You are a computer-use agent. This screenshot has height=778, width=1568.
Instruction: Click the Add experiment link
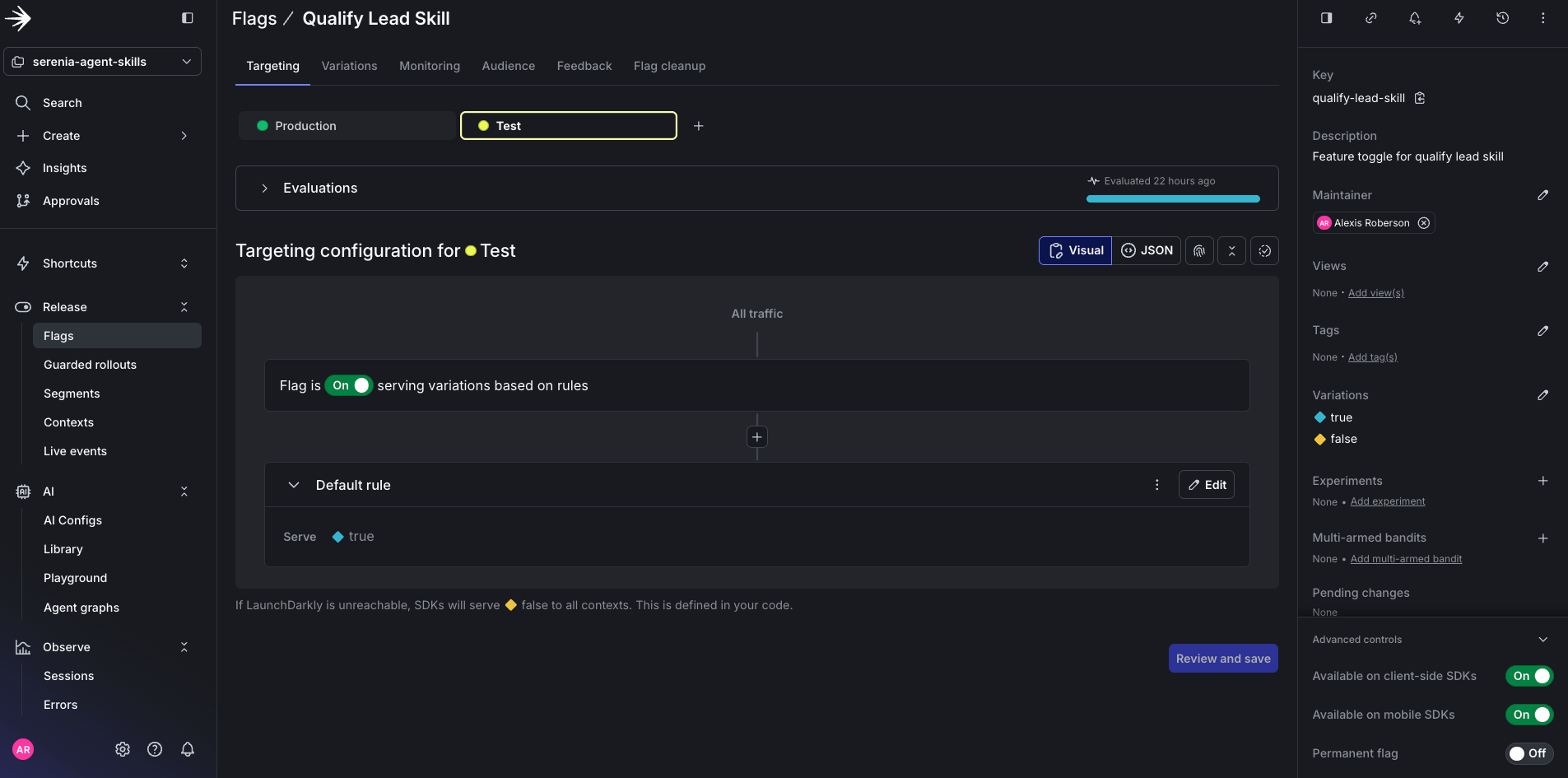pos(1388,501)
